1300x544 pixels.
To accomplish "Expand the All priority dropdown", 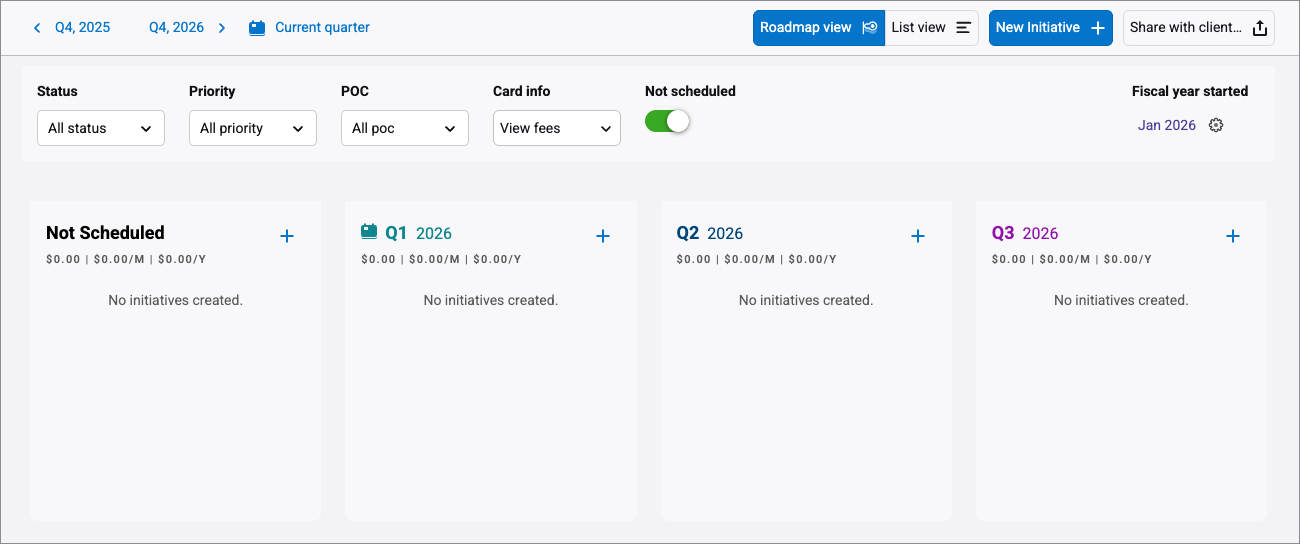I will [x=253, y=128].
